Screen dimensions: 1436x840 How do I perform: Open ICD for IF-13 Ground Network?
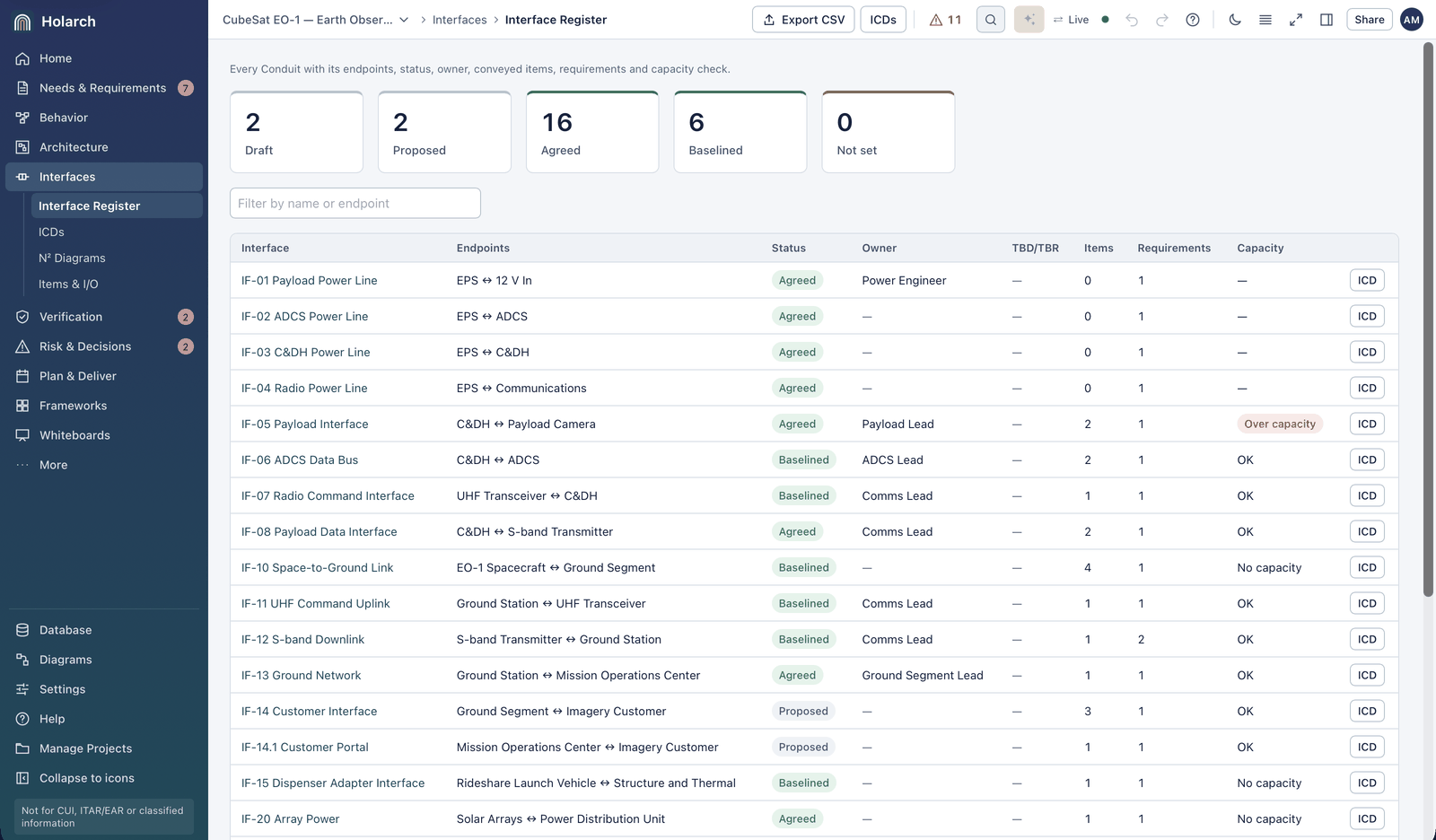tap(1367, 675)
